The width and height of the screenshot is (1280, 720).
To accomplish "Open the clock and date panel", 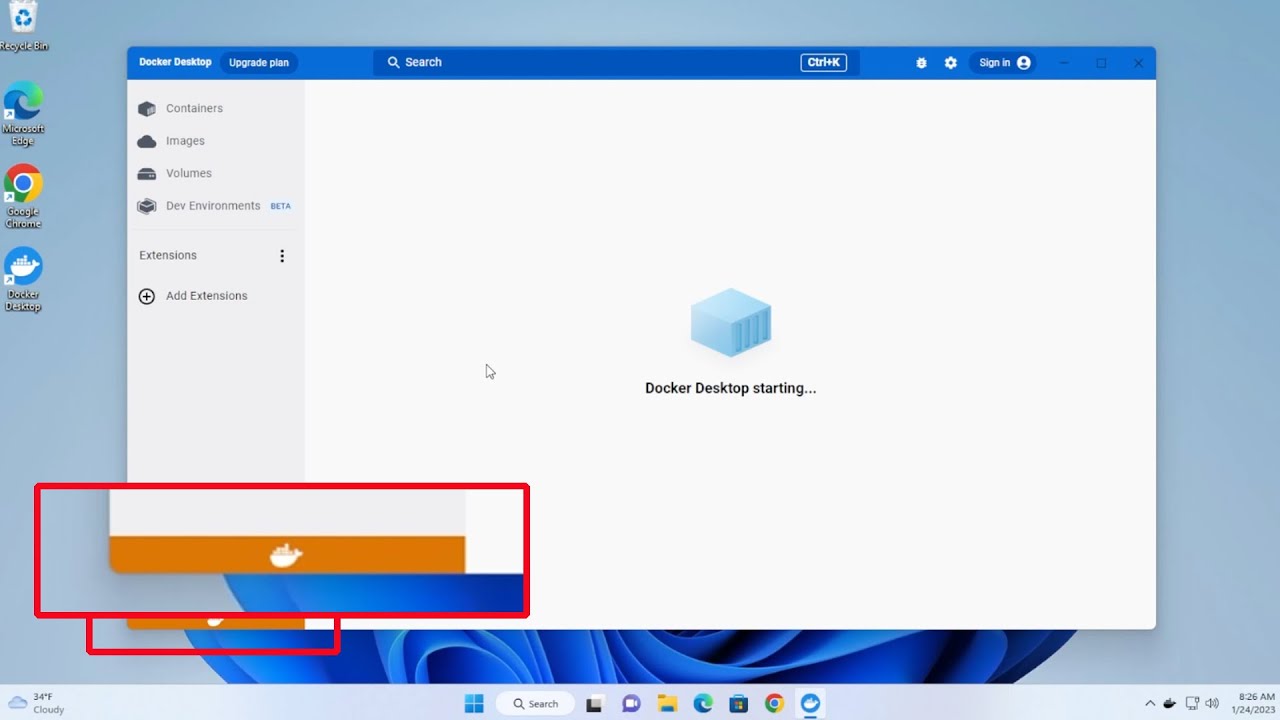I will click(1255, 703).
